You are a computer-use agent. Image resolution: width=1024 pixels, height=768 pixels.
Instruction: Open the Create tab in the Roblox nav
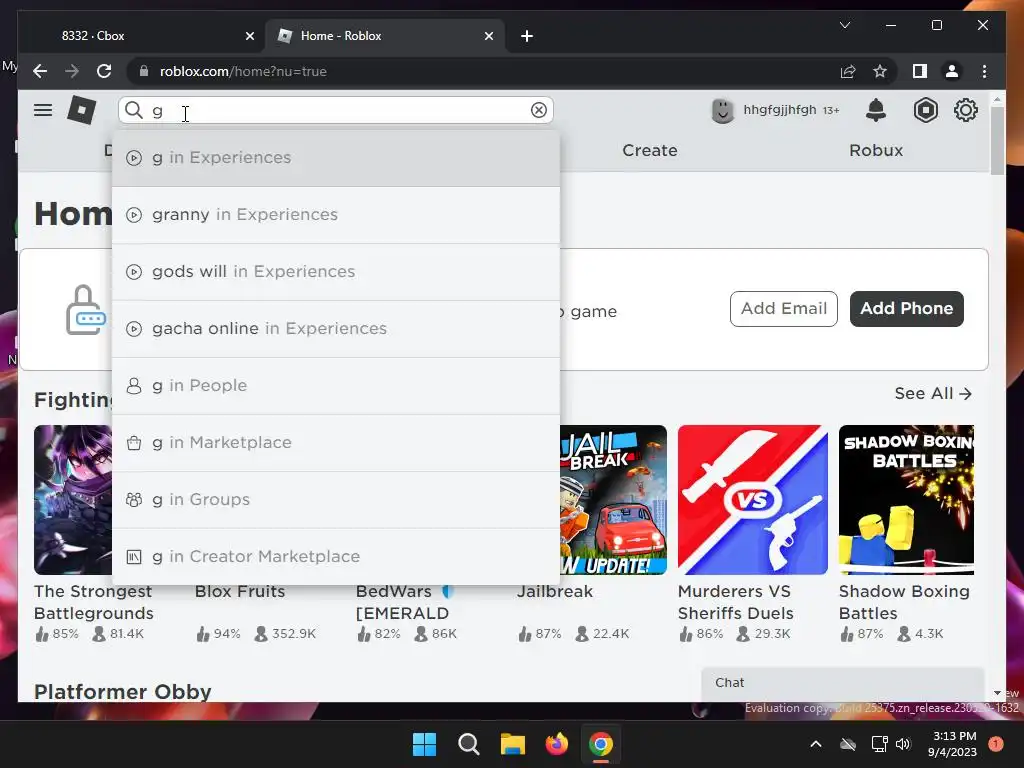(x=650, y=150)
